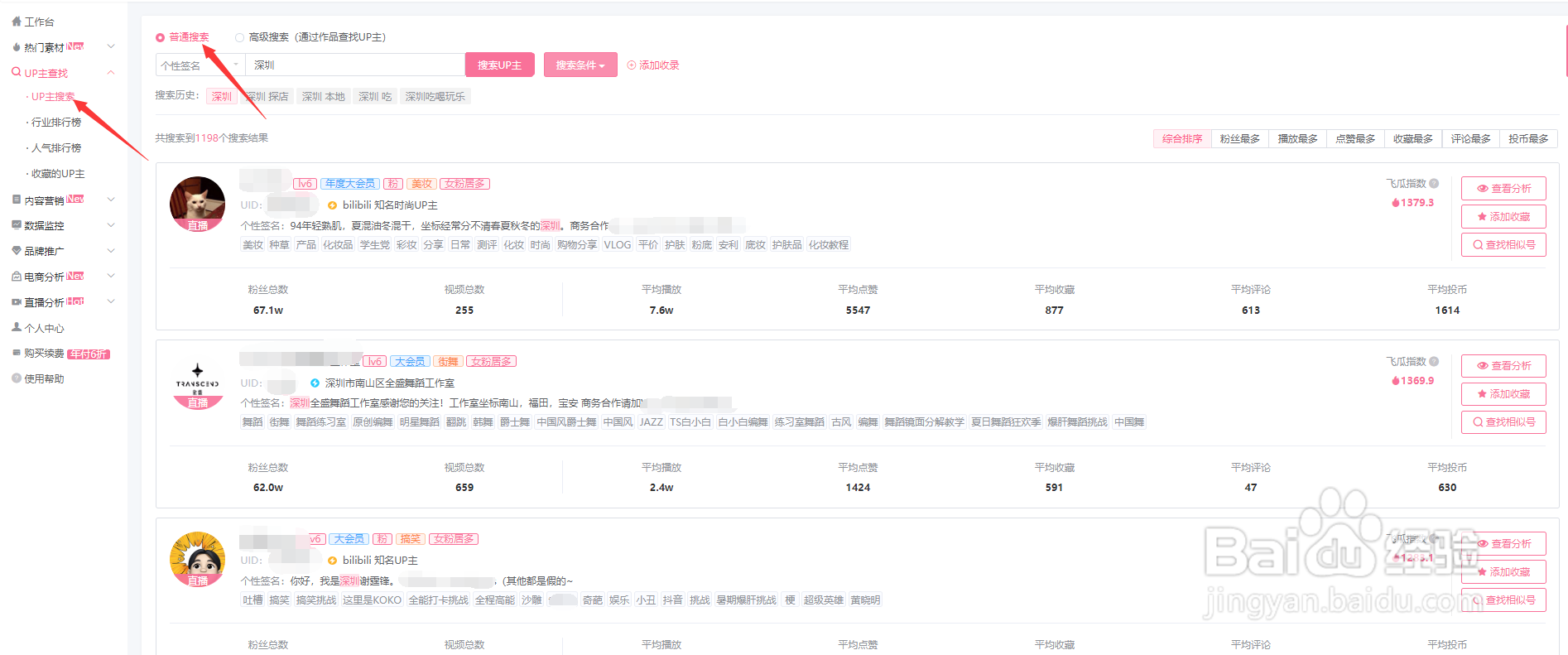Click the 沙雕 tag in third result
The width and height of the screenshot is (1568, 655).
pos(531,600)
